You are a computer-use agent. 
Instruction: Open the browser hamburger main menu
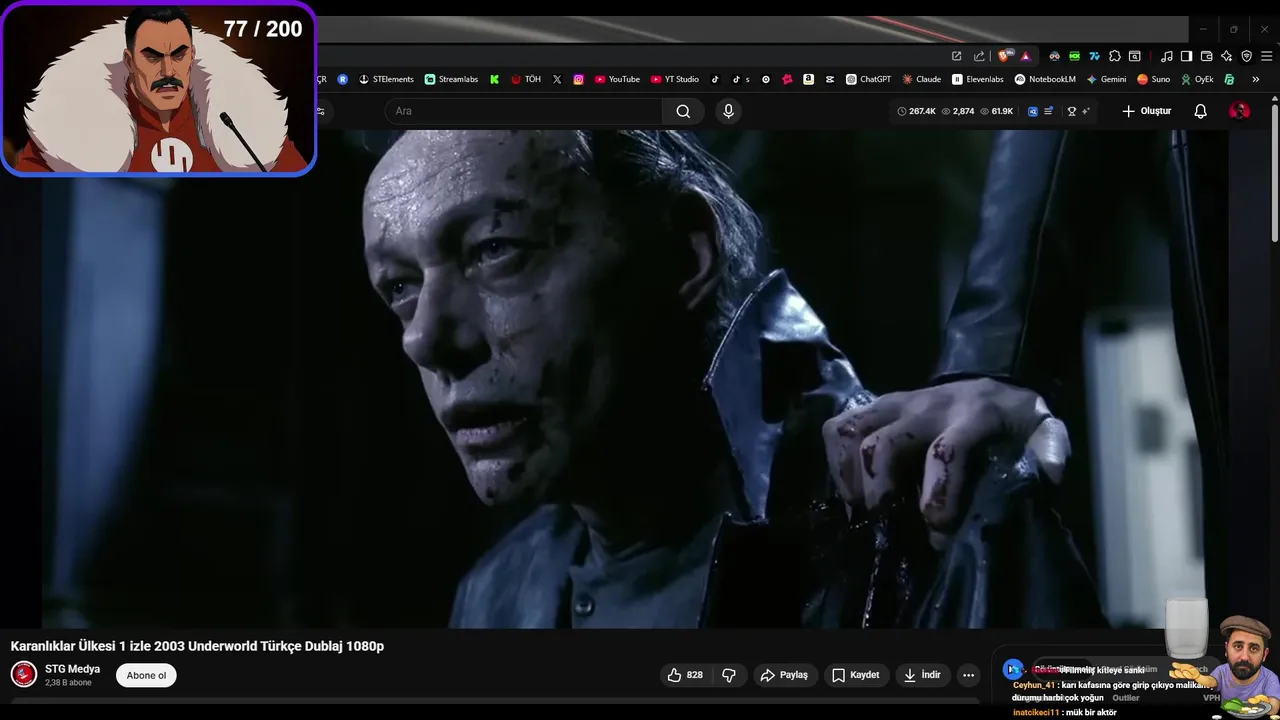pyautogui.click(x=1267, y=56)
